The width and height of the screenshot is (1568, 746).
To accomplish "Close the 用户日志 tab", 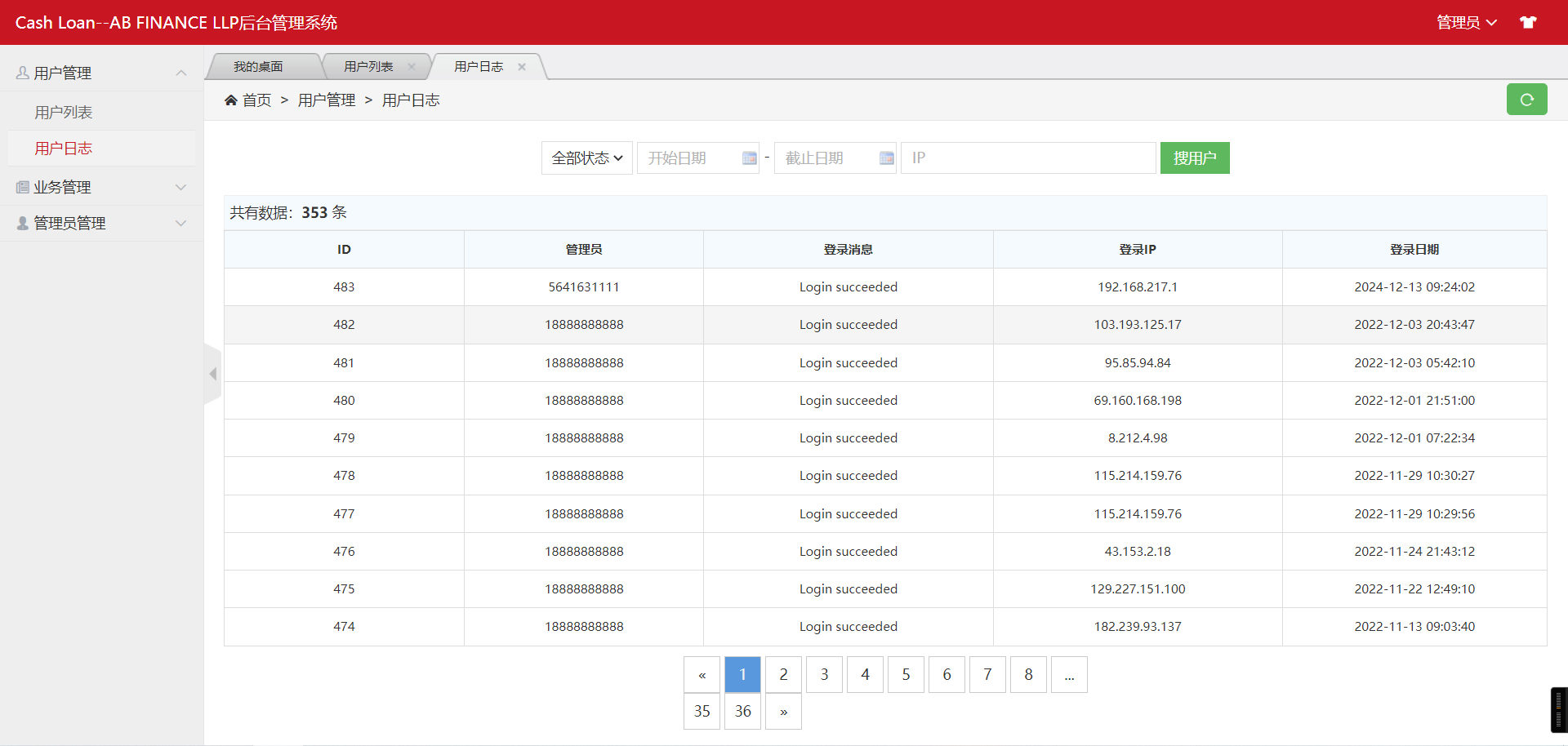I will (522, 67).
